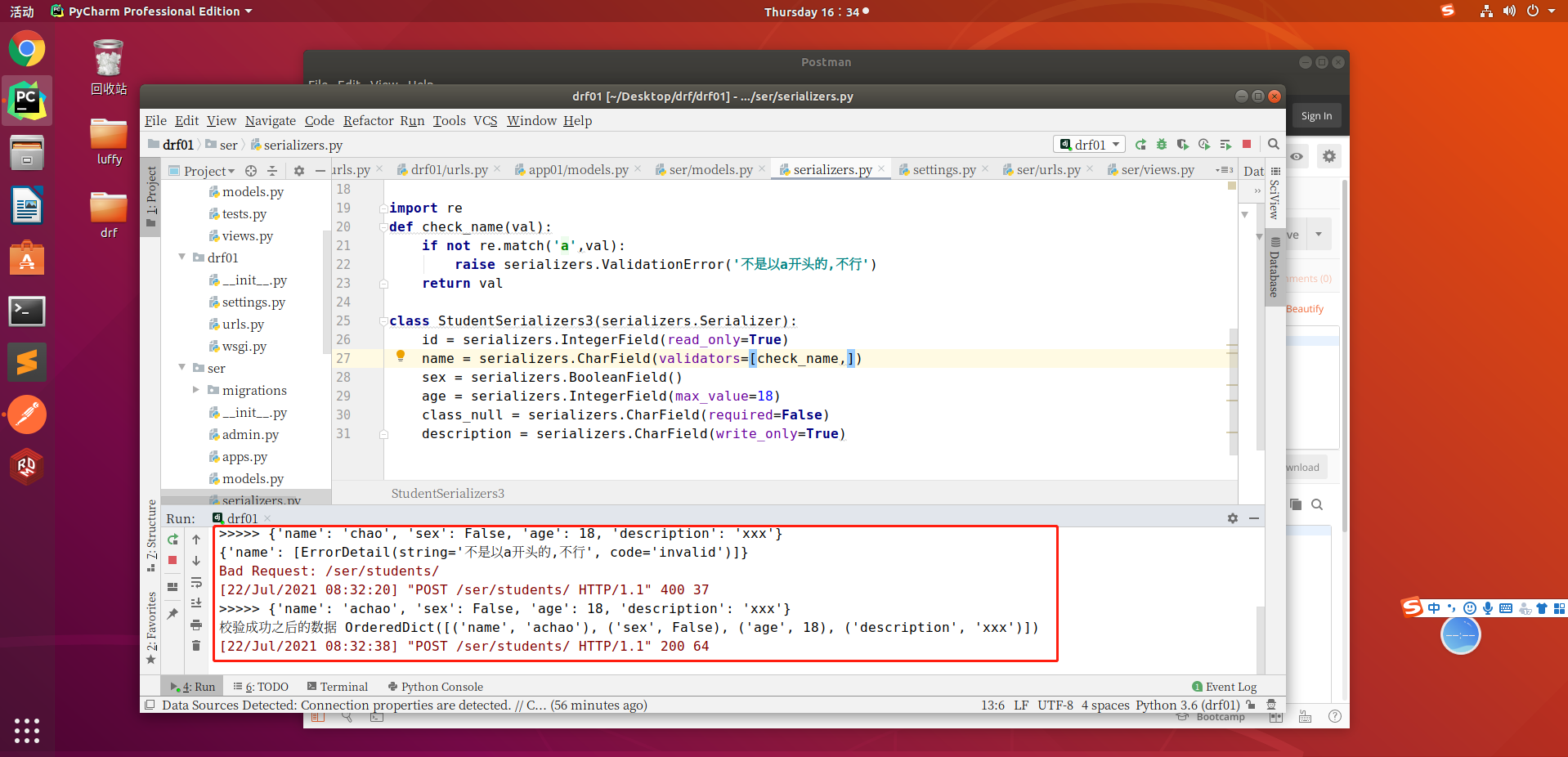1568x757 pixels.
Task: Hide the Project tool window
Action: (x=320, y=171)
